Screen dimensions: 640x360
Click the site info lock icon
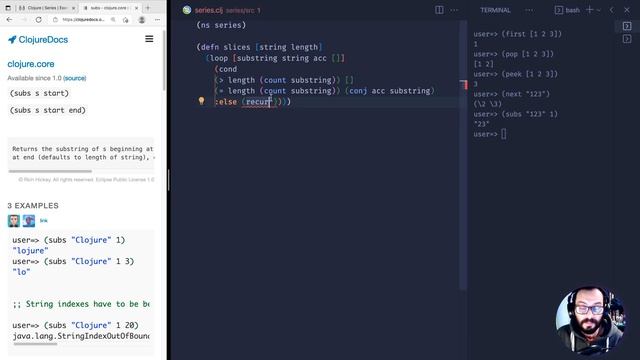(56, 20)
